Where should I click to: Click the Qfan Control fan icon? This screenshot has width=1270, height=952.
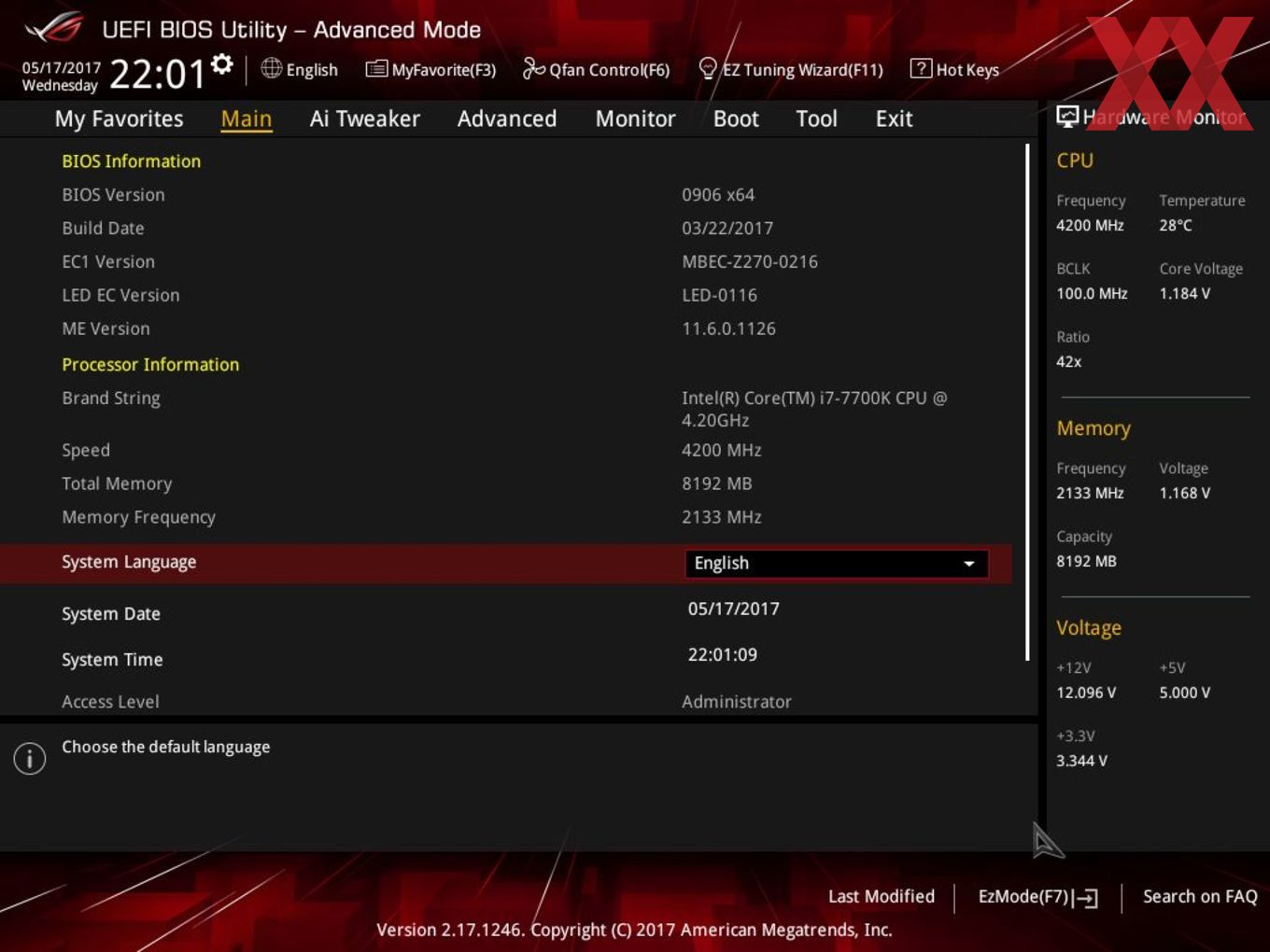click(533, 69)
